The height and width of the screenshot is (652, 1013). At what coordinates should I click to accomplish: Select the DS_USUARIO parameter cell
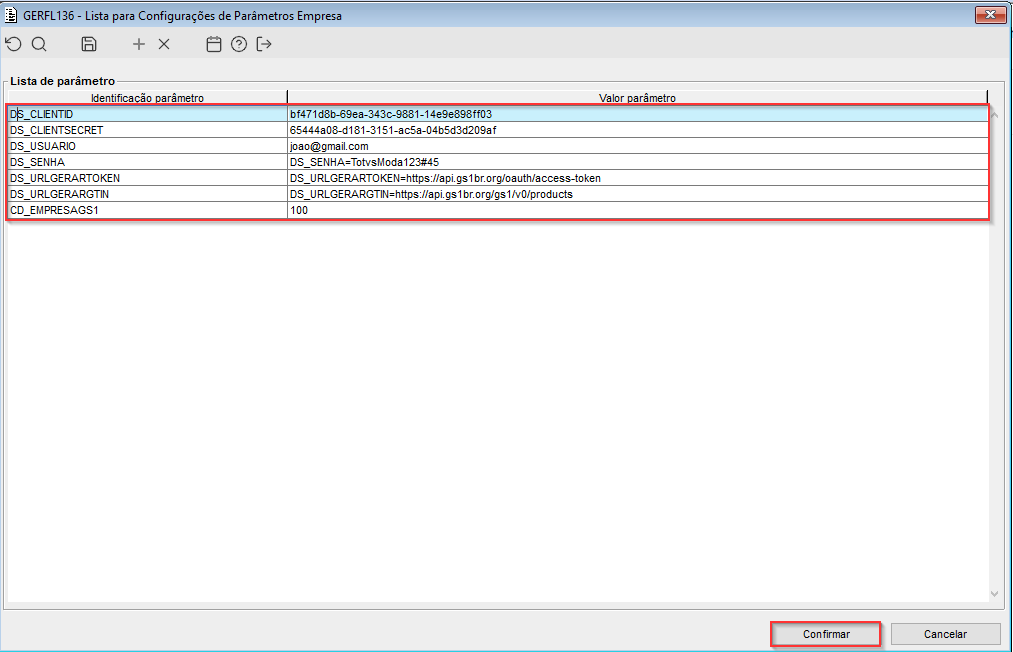147,146
